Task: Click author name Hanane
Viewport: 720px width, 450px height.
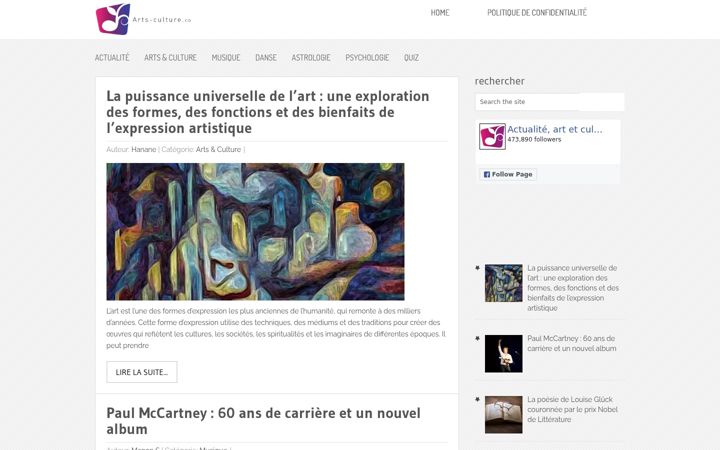Action: click(x=144, y=149)
